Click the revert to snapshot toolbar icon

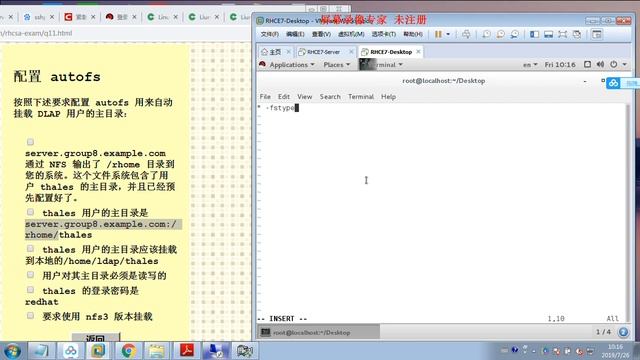coord(500,34)
